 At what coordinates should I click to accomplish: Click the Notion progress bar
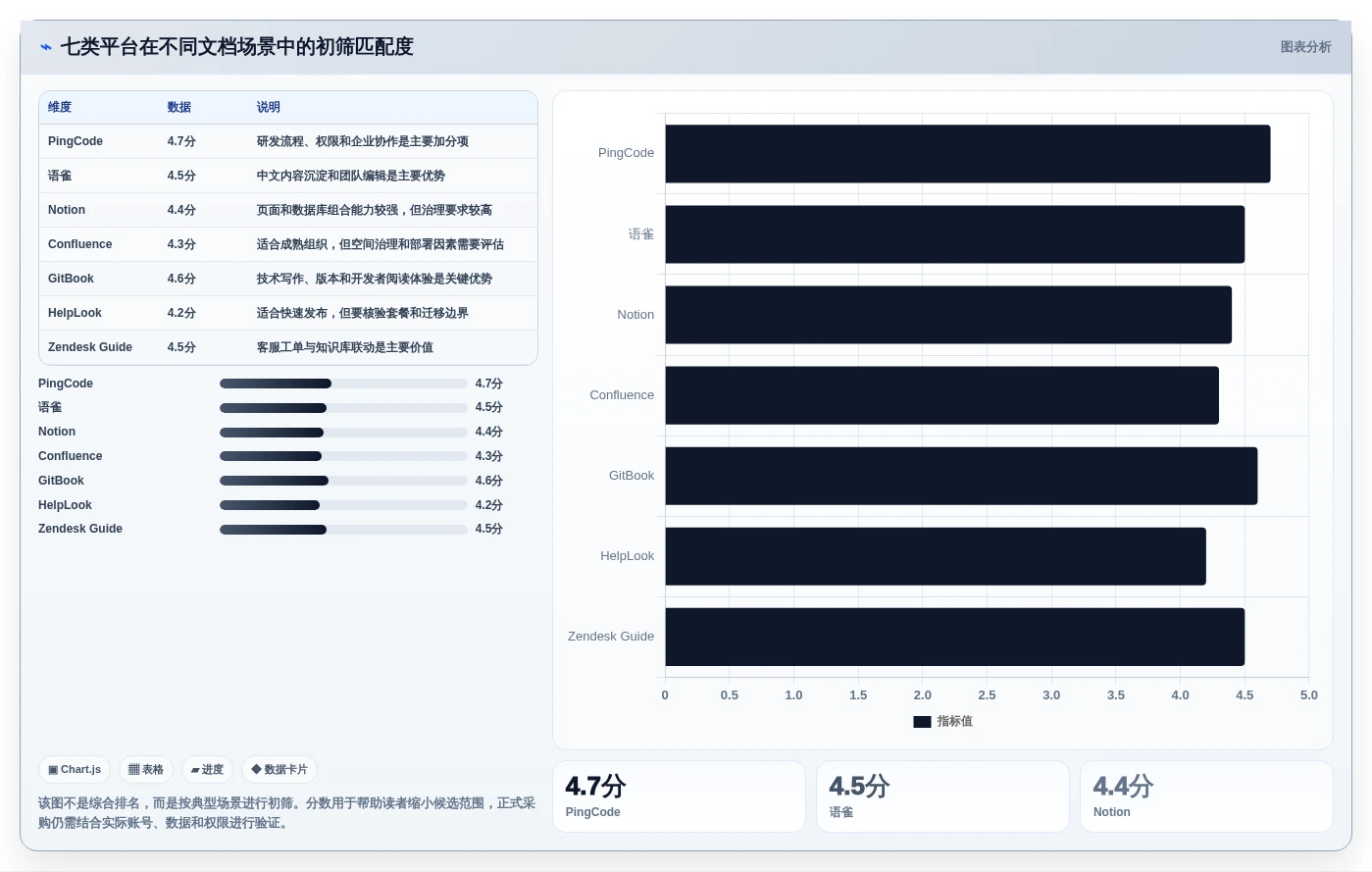(343, 433)
